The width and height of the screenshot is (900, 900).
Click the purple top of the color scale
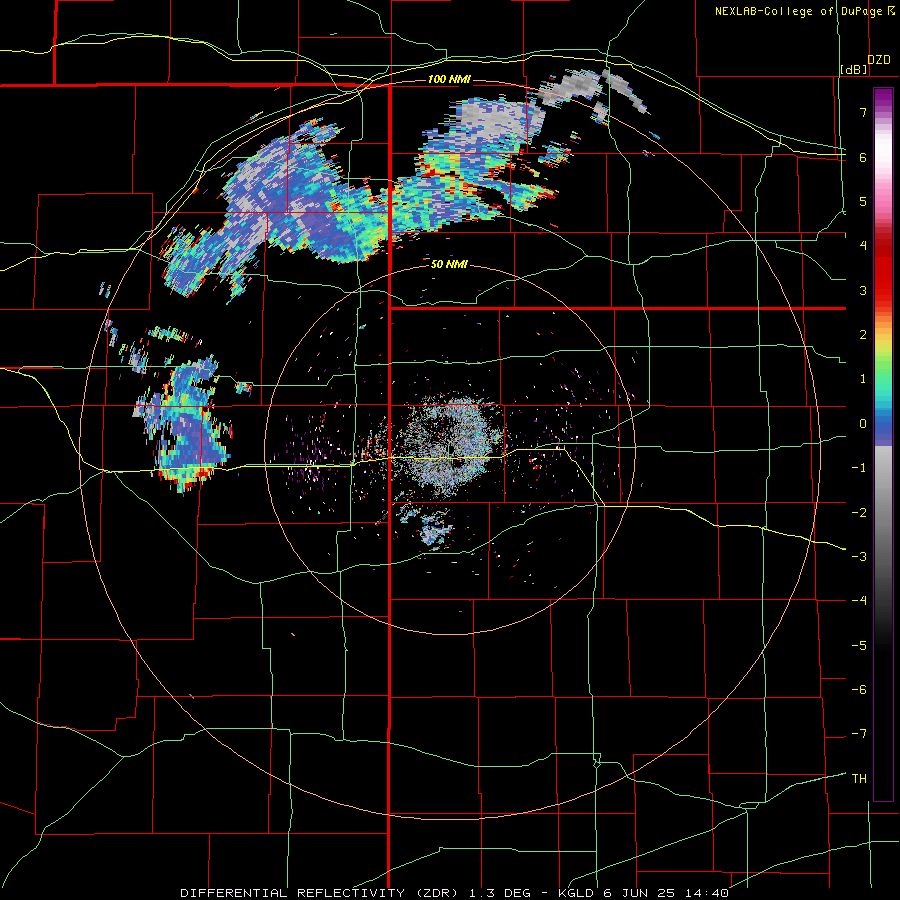(x=883, y=98)
